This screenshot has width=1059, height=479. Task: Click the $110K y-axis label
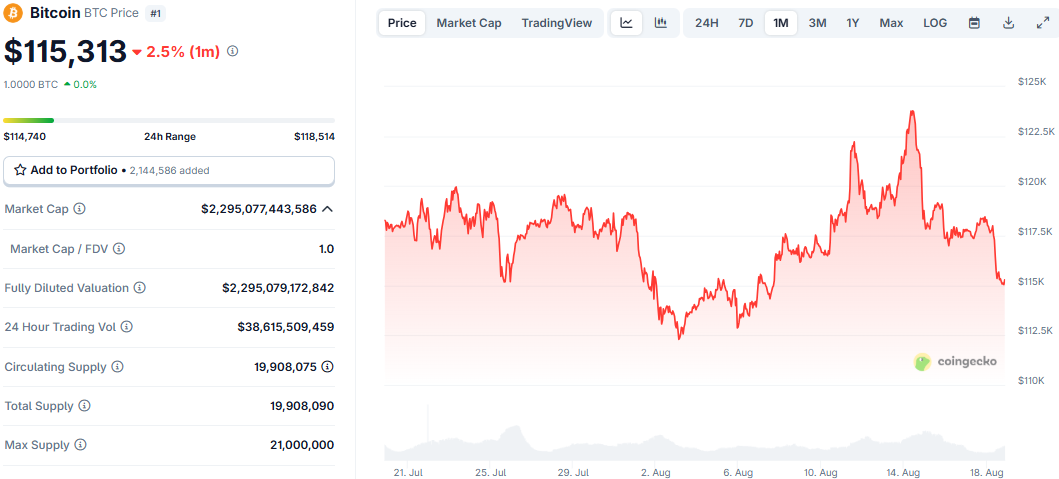1031,380
